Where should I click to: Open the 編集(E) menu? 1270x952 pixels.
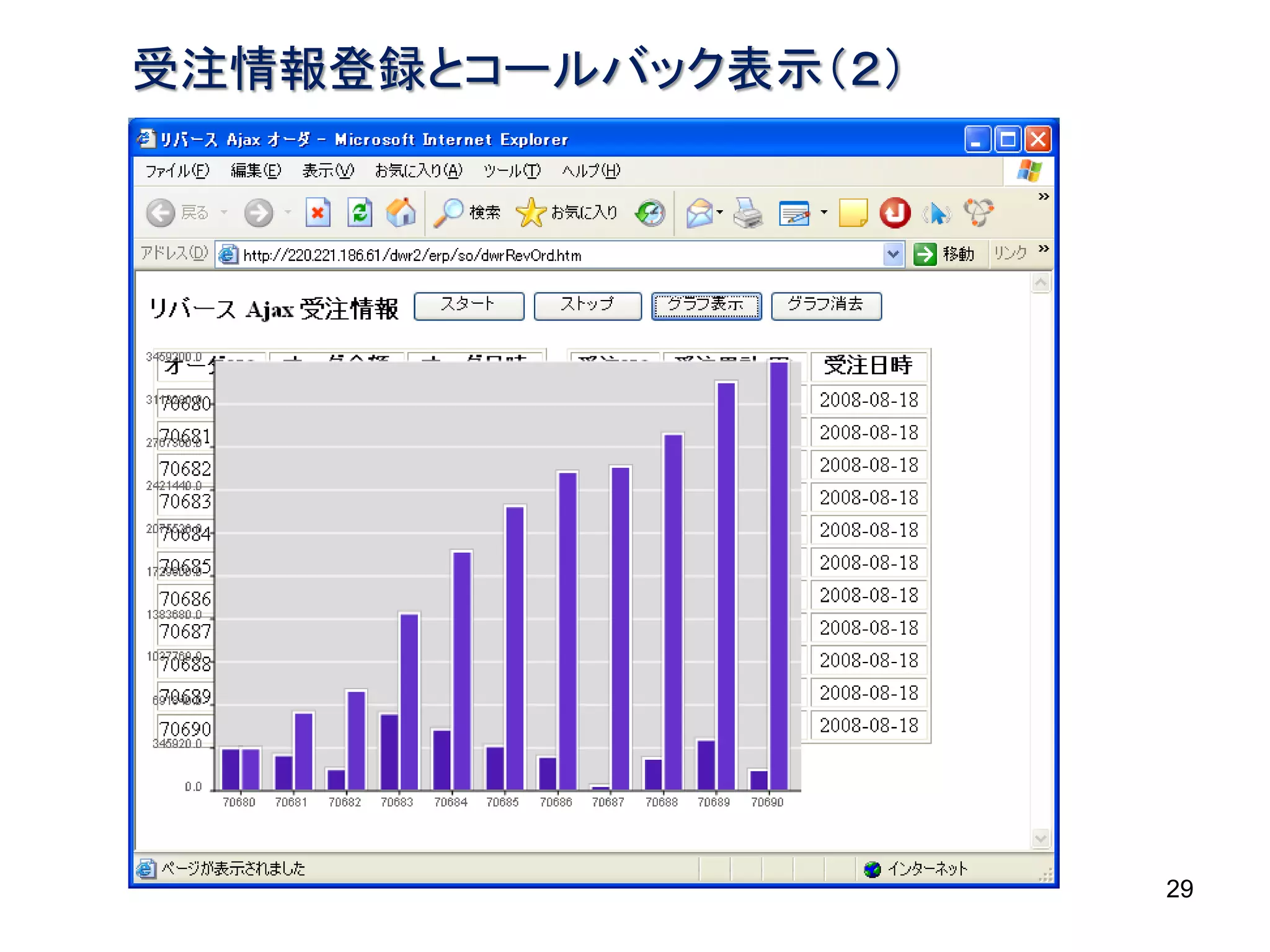click(255, 171)
